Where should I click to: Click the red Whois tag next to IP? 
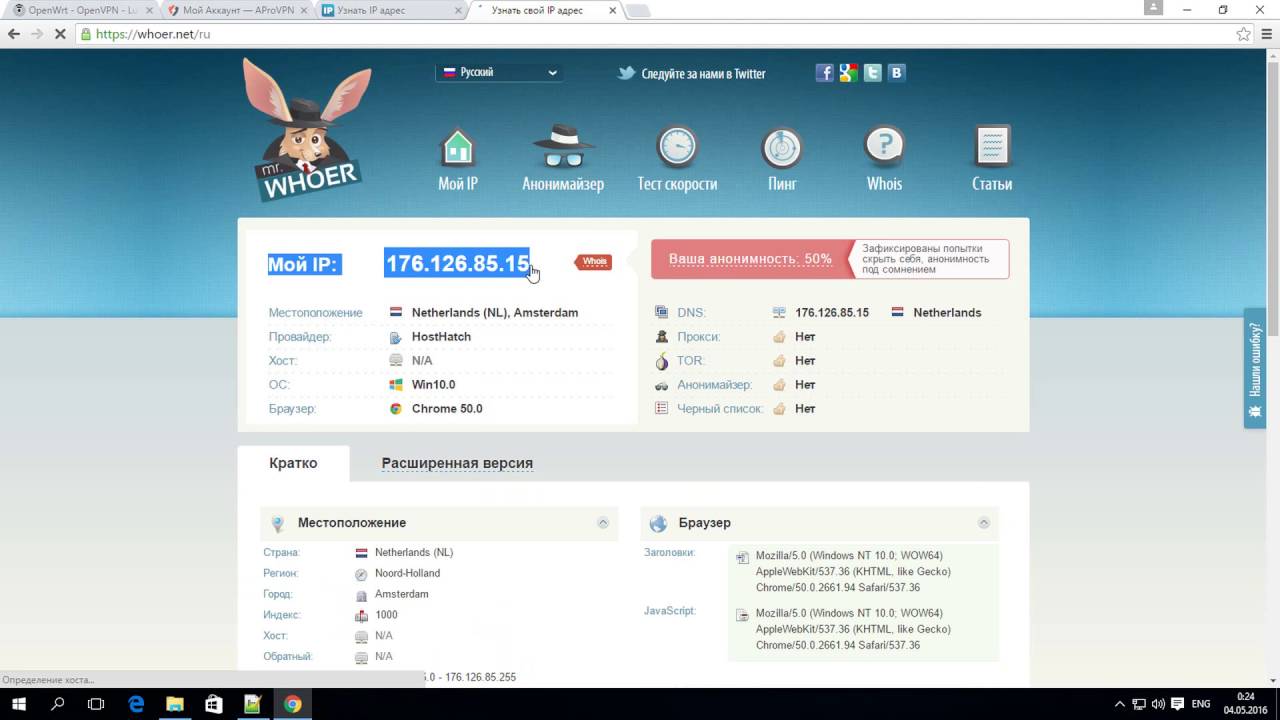[x=593, y=262]
